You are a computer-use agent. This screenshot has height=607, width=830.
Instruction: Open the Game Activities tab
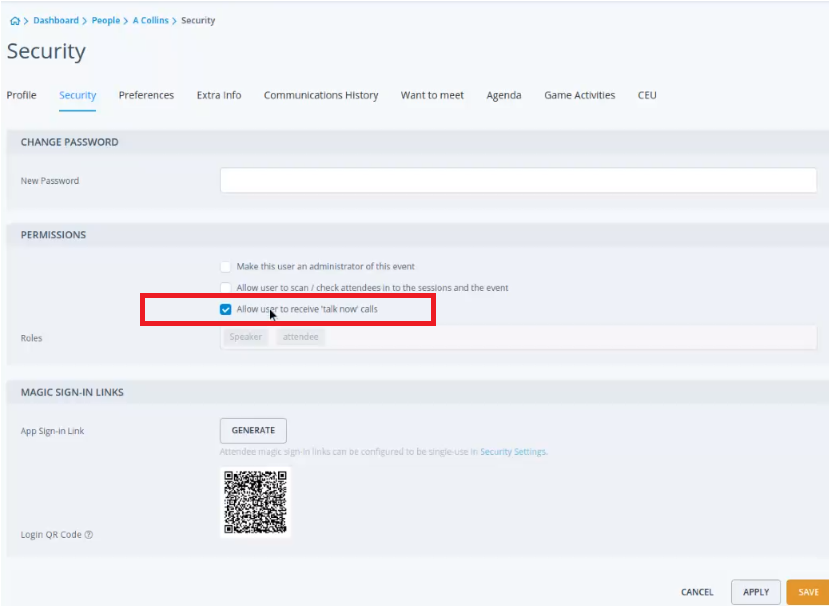[580, 95]
